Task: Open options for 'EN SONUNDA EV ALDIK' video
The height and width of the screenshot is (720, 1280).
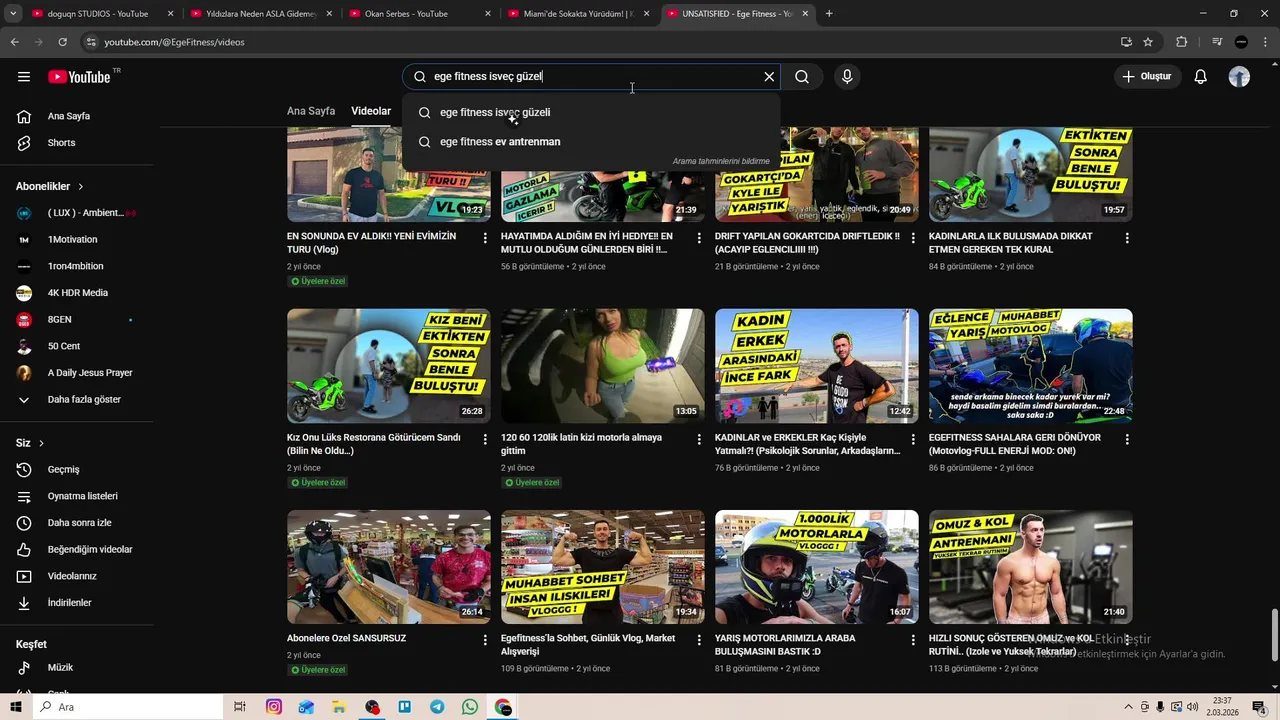Action: click(485, 239)
